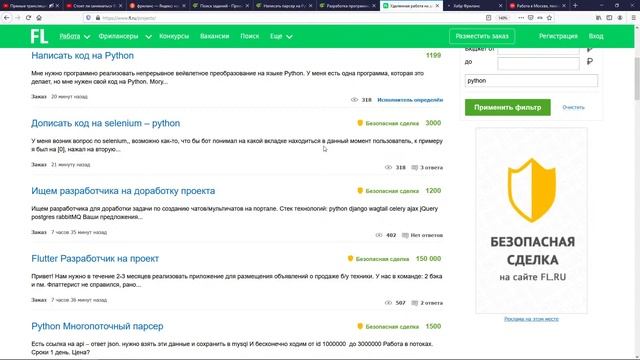
Task: Click views eye icon of Flutter project
Action: click(388, 303)
